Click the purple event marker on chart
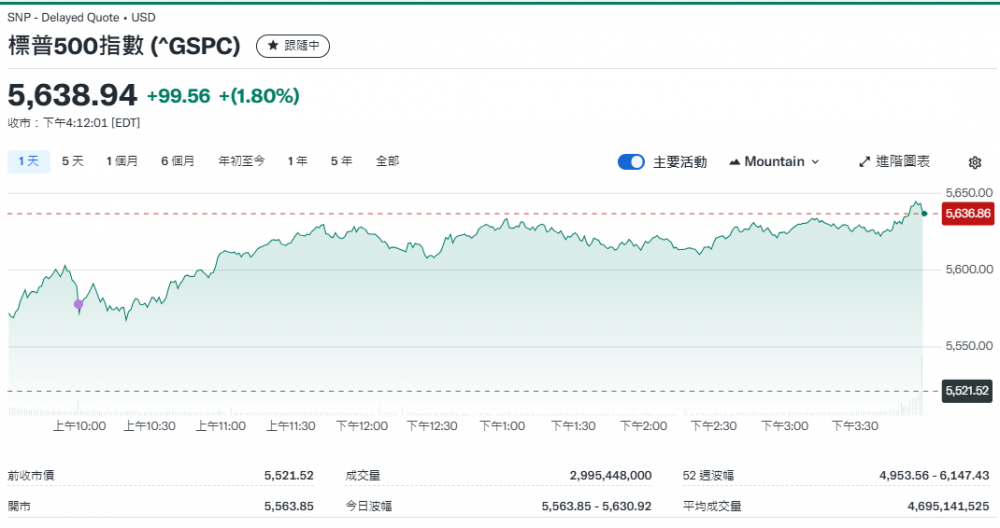The height and width of the screenshot is (528, 1000). pyautogui.click(x=79, y=304)
